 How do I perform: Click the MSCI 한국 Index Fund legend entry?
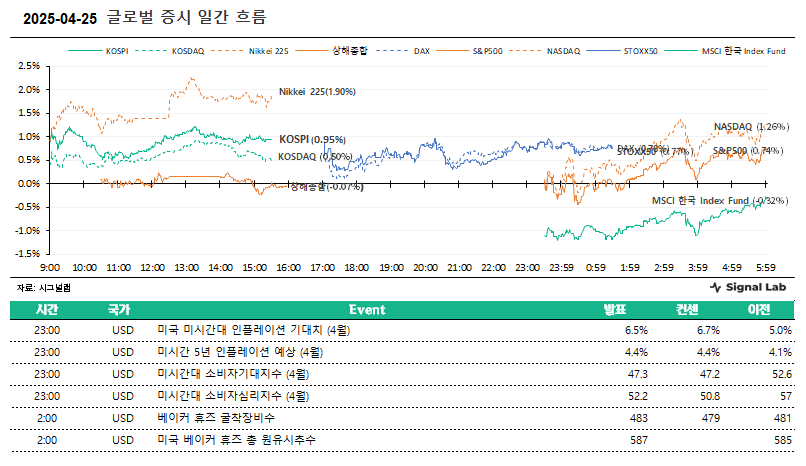[x=725, y=51]
